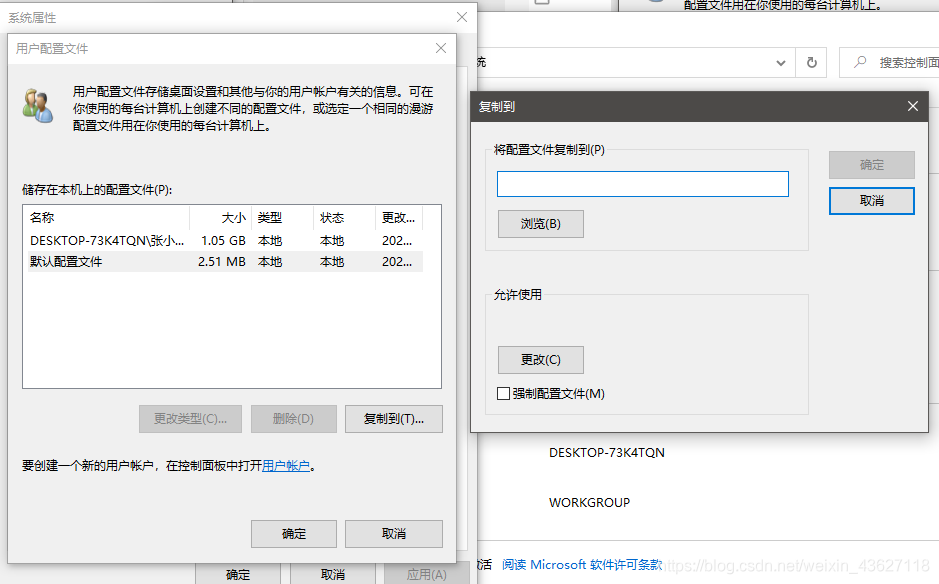Image resolution: width=939 pixels, height=584 pixels.
Task: Open the address bar dropdown arrow
Action: [780, 62]
